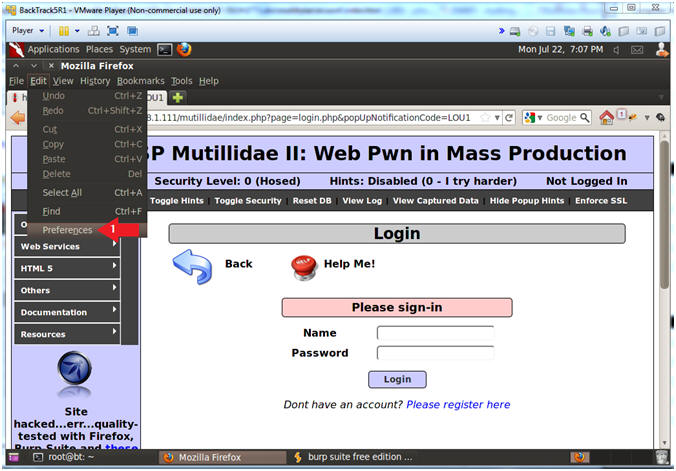Open the Places menu

99,50
